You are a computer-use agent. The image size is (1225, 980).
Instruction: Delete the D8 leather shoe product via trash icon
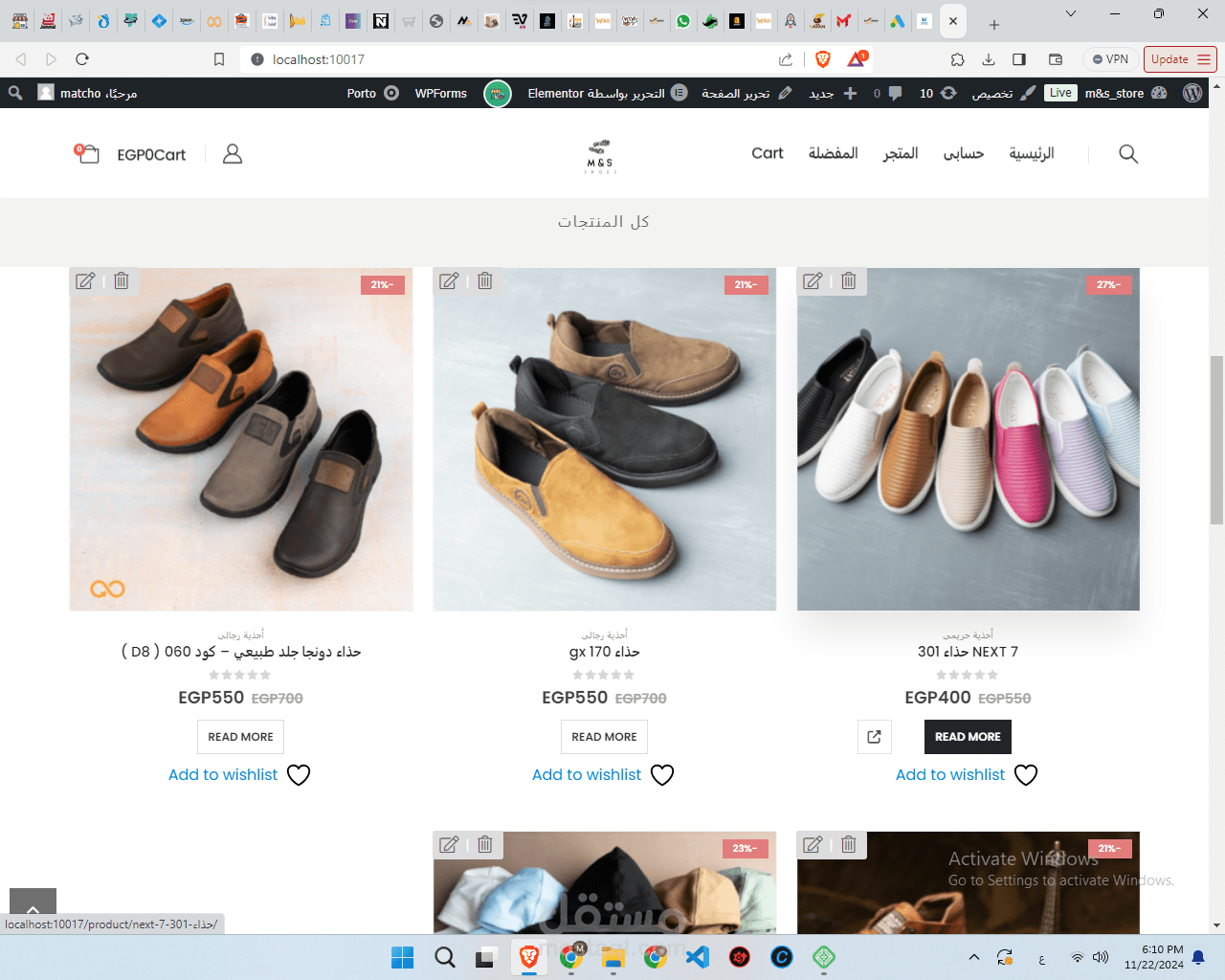coord(122,280)
